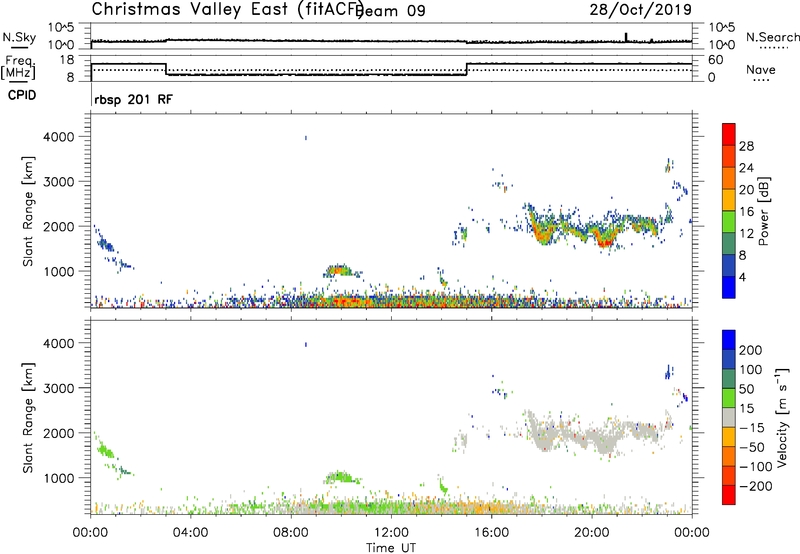Viewport: 800px width, 554px height.
Task: Click the '16' power colorbar tick
Action: (746, 212)
